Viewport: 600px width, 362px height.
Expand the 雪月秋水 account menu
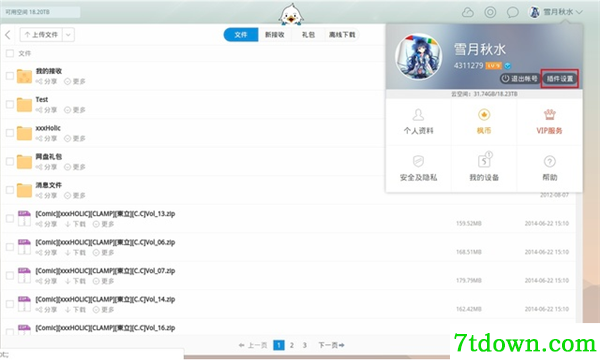(x=556, y=12)
